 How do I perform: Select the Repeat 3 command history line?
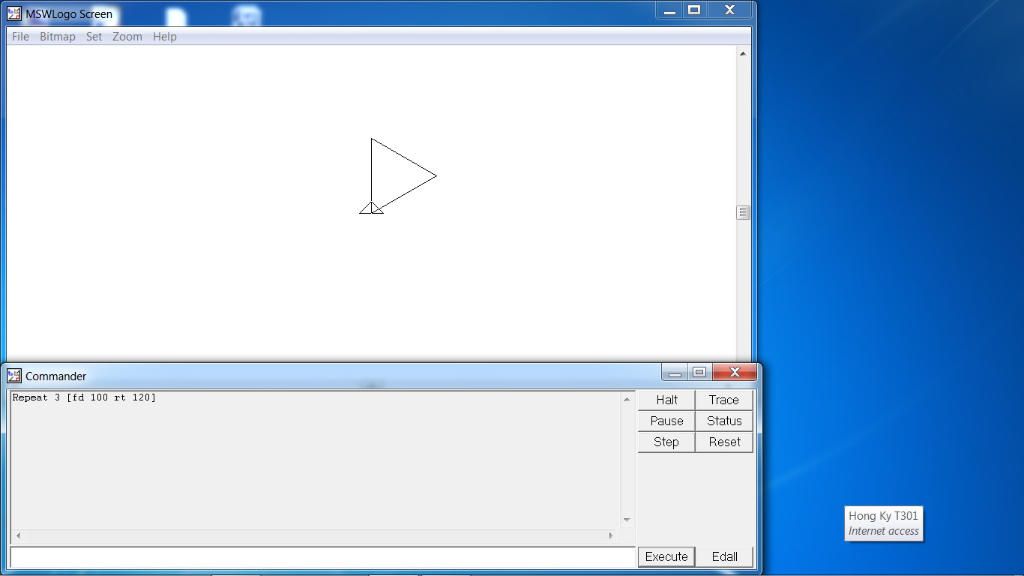84,398
